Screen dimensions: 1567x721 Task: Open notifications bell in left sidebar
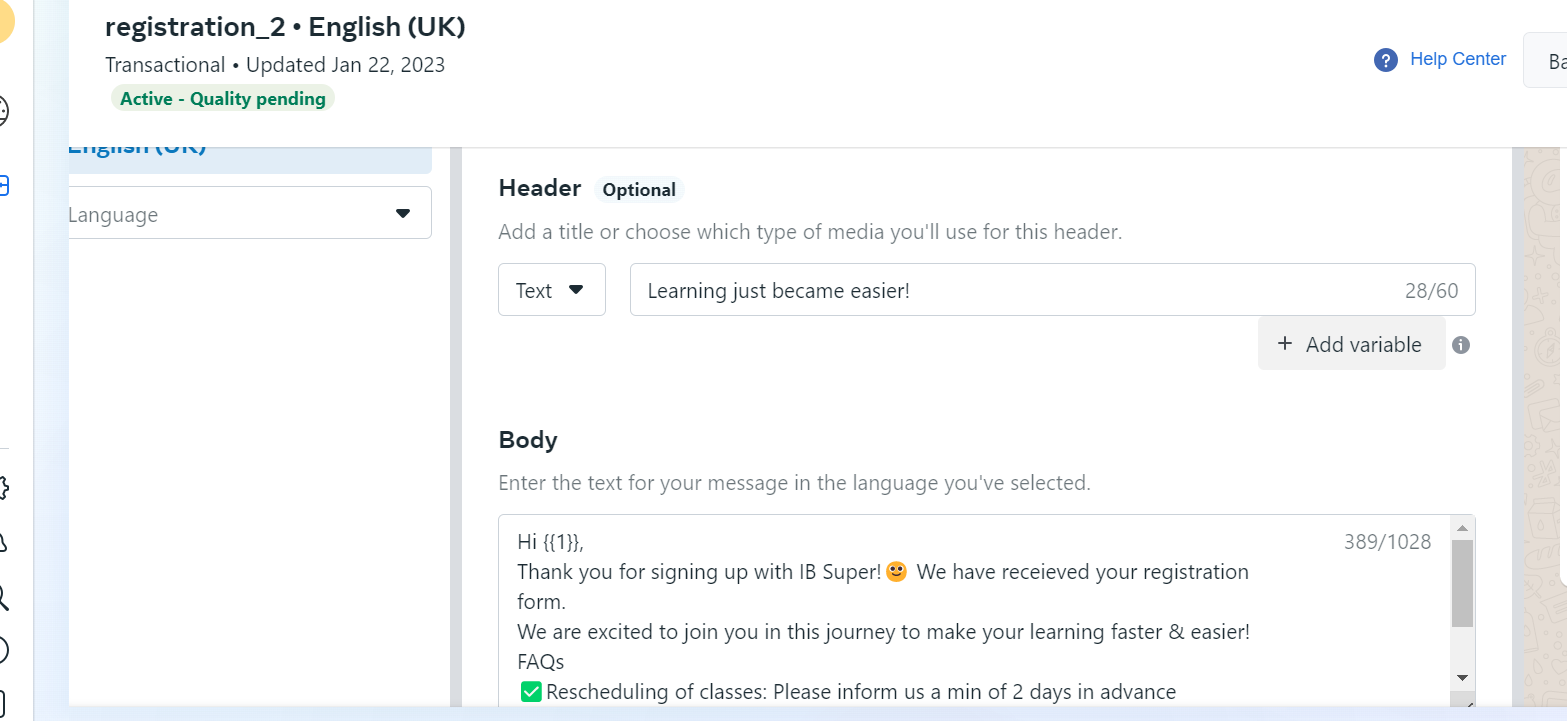click(3, 542)
